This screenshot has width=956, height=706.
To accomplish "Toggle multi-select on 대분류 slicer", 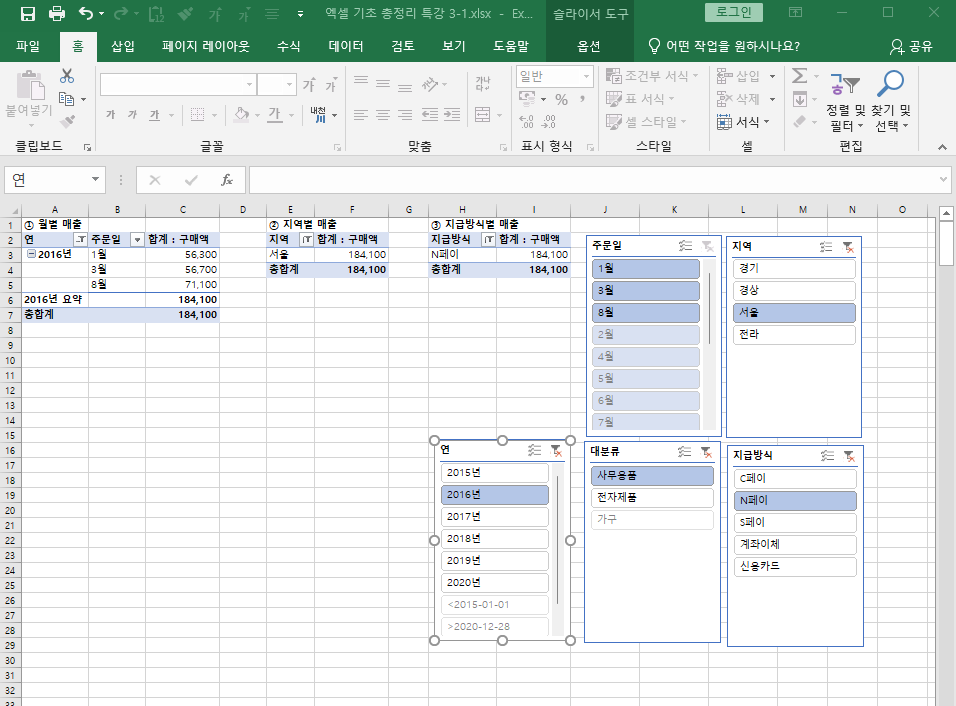I will tap(684, 452).
